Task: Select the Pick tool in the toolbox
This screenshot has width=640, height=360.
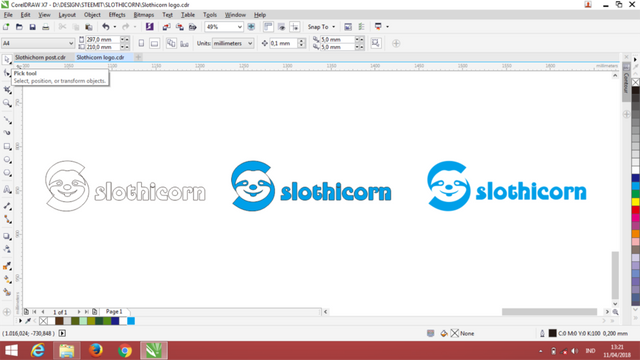Action: 7,60
